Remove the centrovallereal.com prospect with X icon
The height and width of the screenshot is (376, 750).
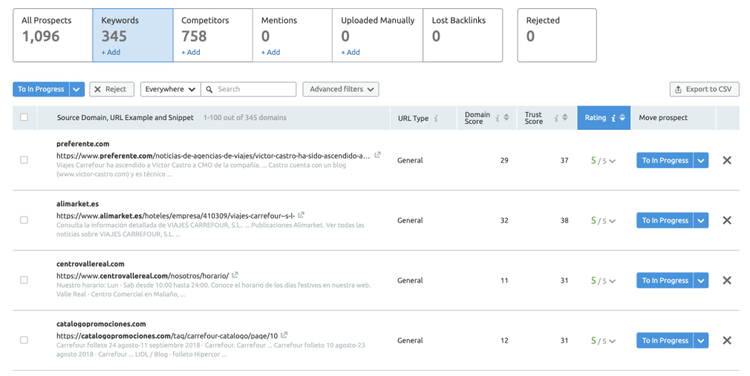coord(727,280)
